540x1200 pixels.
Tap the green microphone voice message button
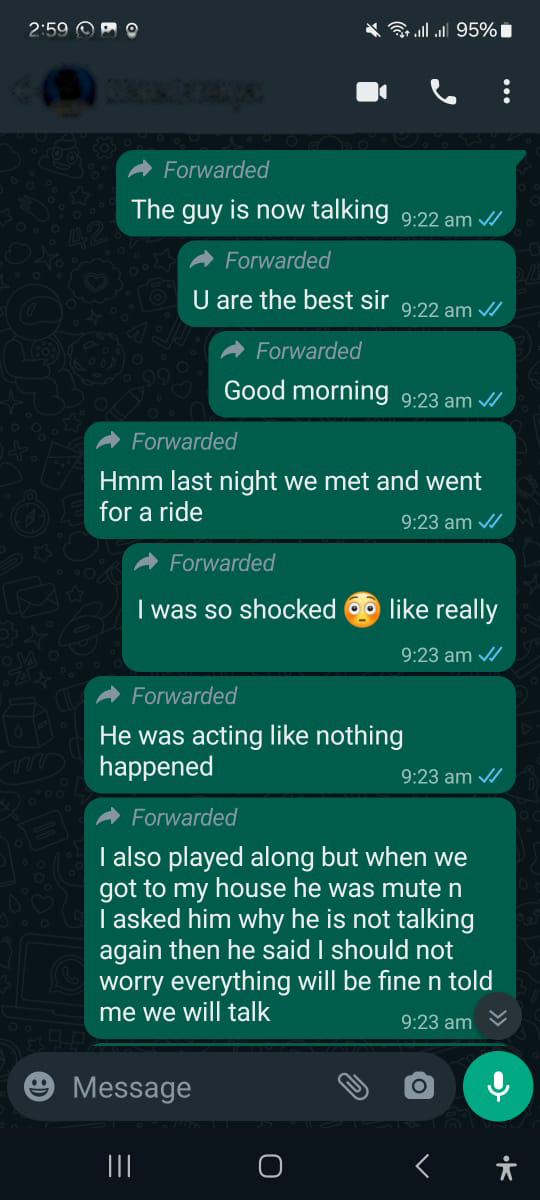click(x=498, y=1086)
